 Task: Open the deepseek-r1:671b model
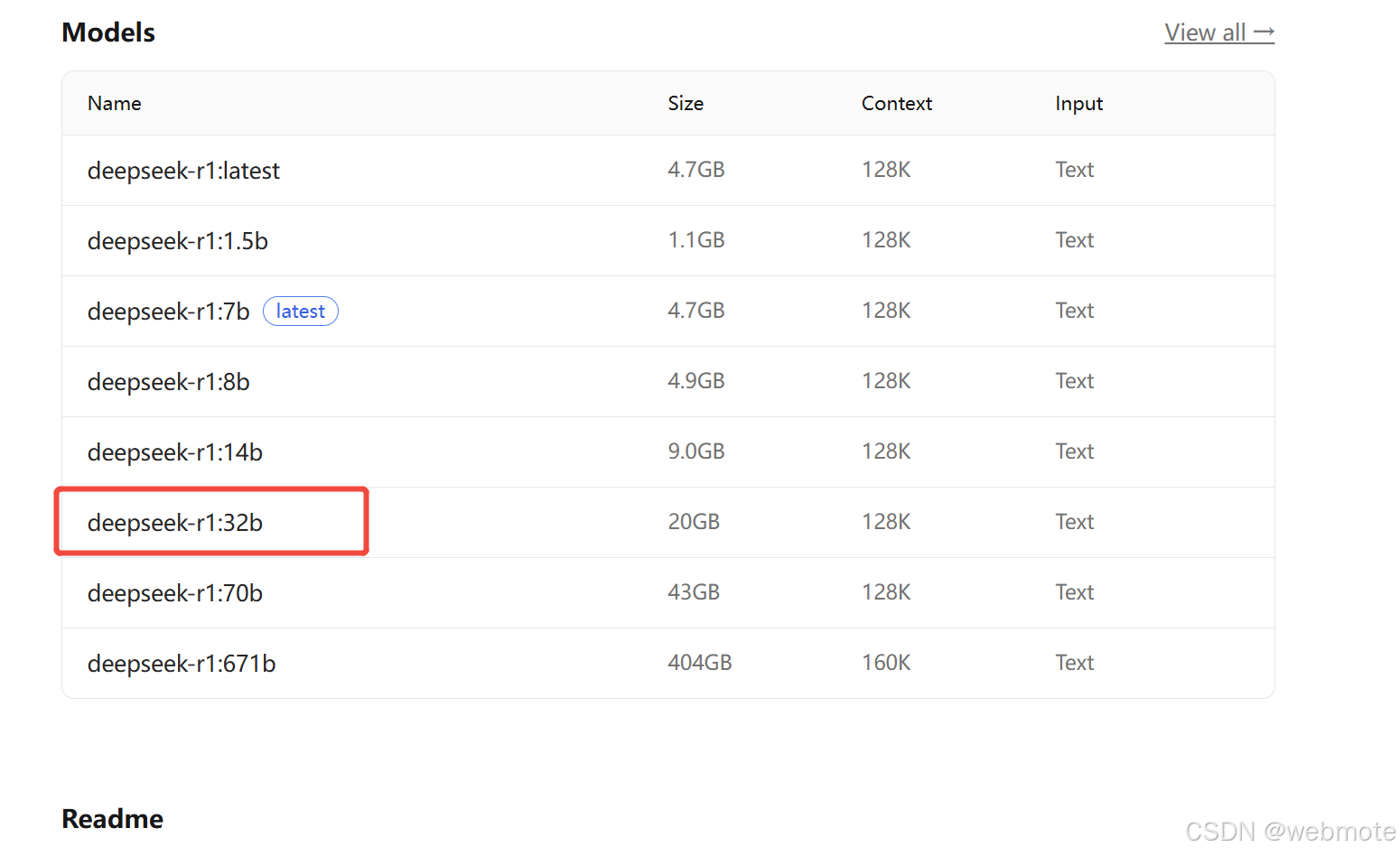182,664
